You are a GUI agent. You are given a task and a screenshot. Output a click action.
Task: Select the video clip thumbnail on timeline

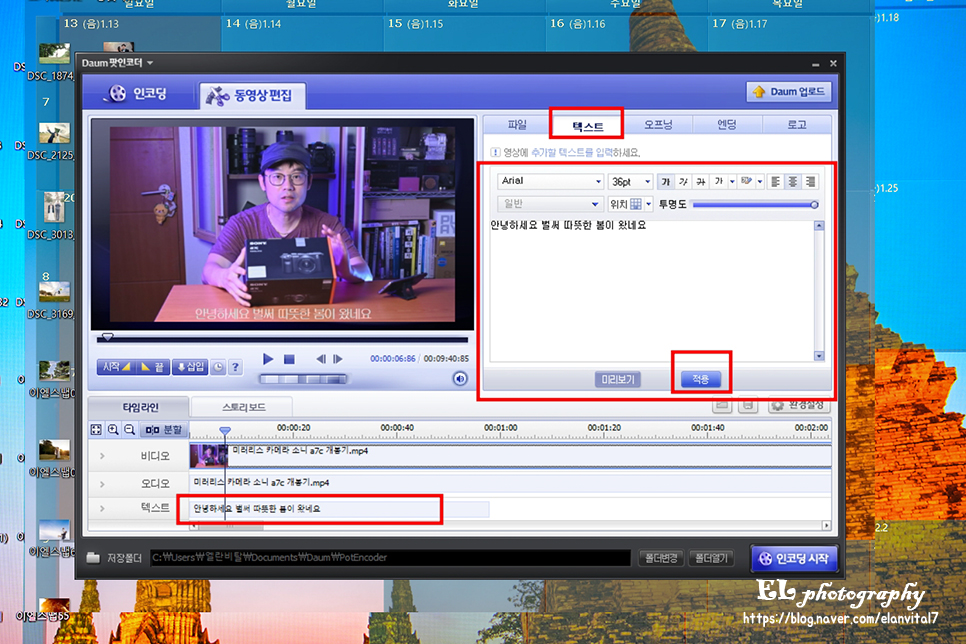click(x=208, y=456)
